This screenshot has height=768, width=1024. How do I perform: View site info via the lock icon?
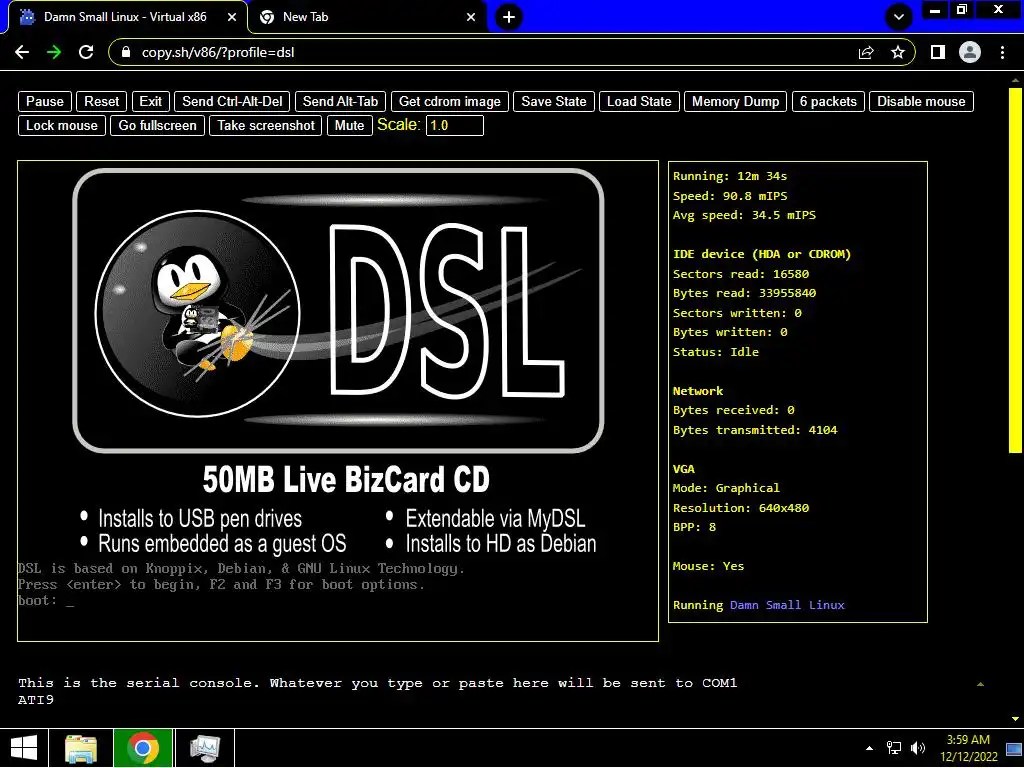pos(127,52)
